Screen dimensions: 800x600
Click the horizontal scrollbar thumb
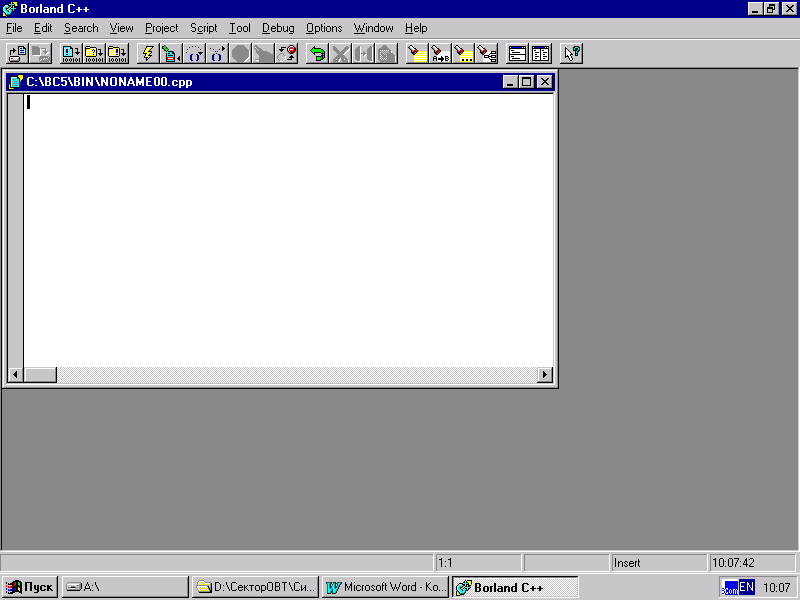coord(40,374)
